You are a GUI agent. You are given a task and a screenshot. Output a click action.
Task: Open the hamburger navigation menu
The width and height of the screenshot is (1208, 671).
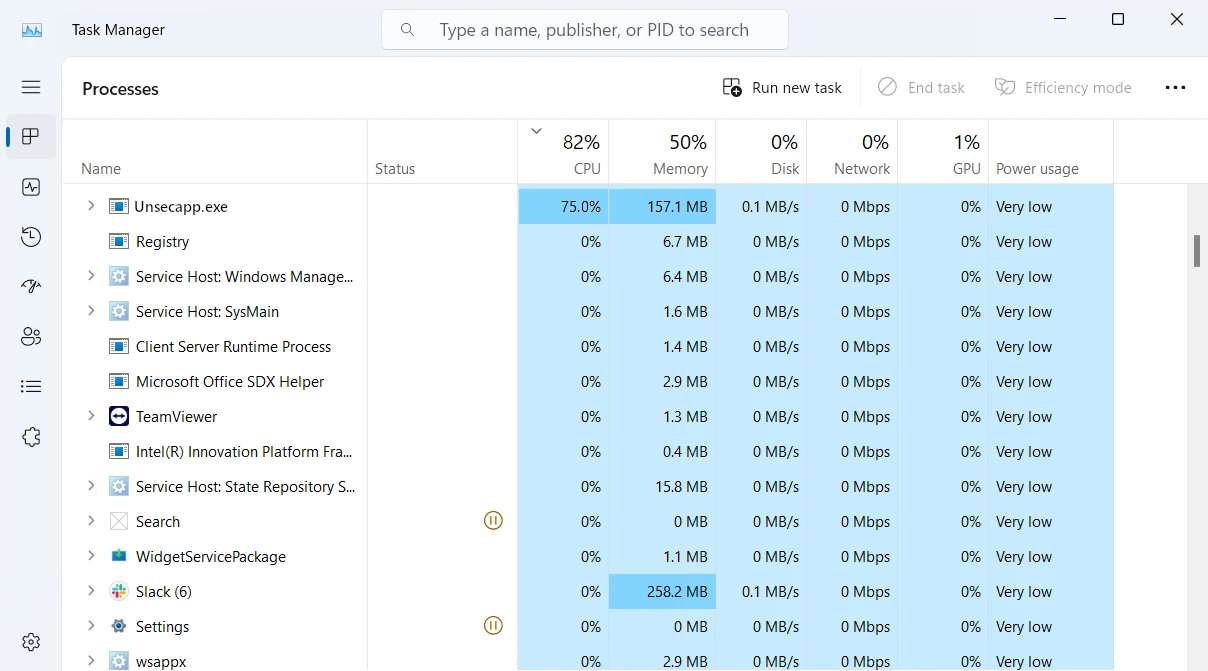pos(31,87)
